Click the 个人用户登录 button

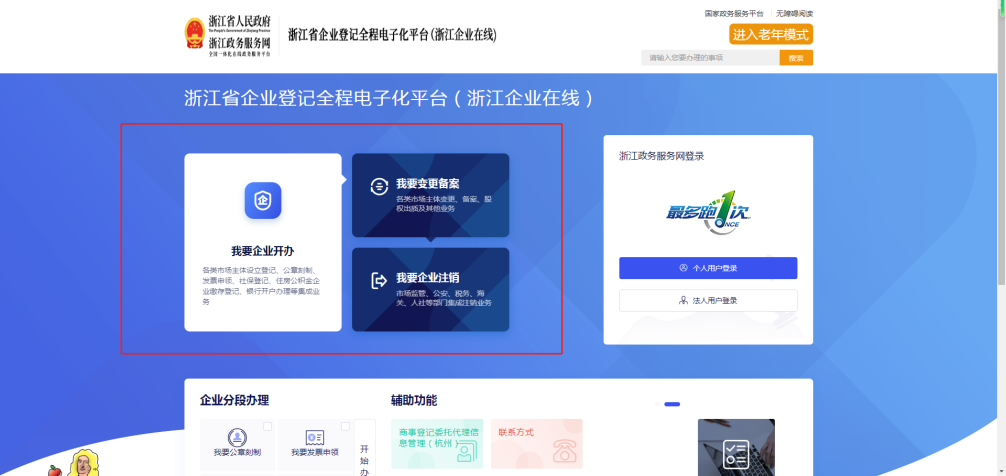[708, 268]
